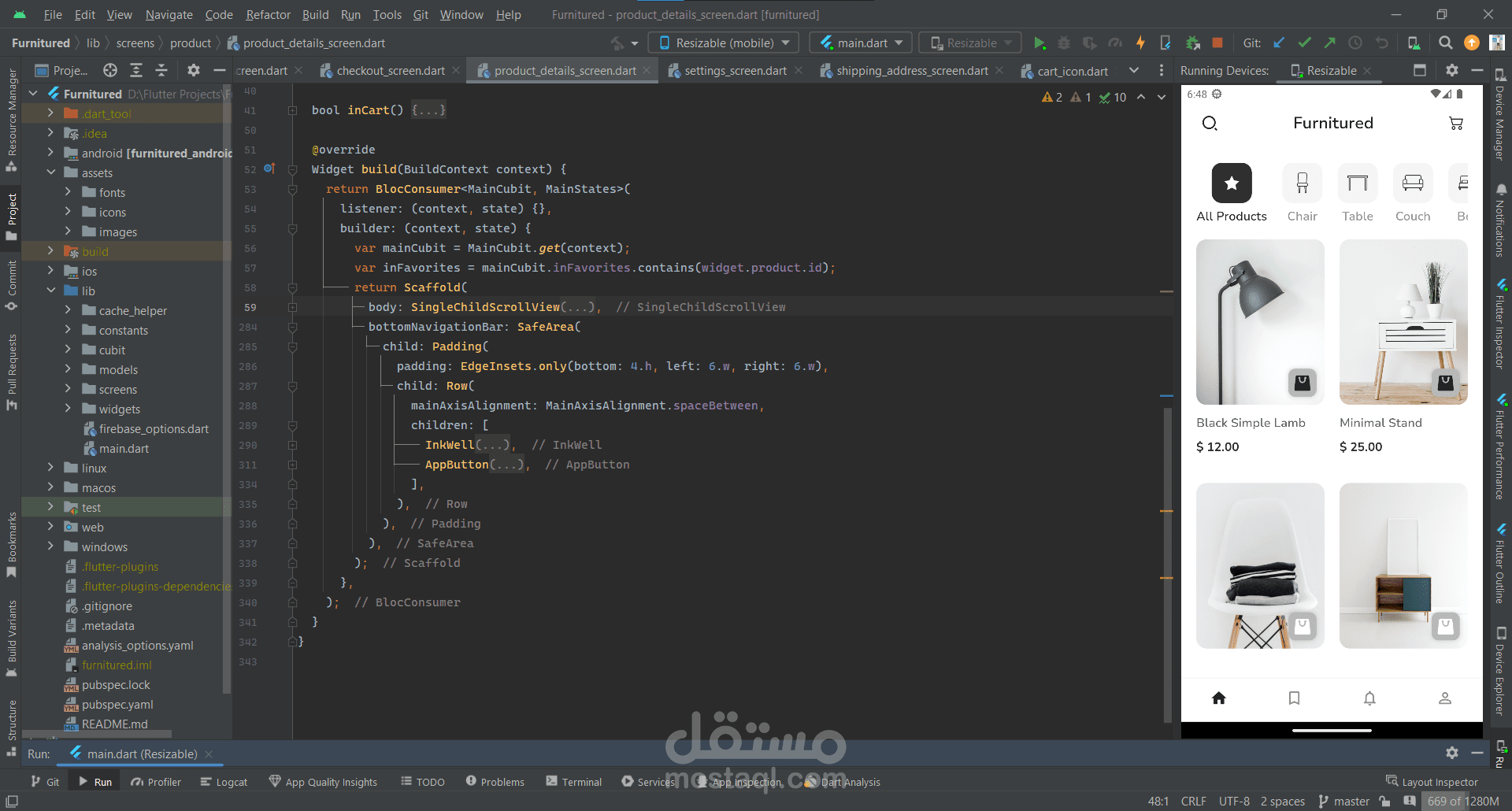Open the Refactor menu
Screen dimensions: 1512x811
(x=268, y=15)
